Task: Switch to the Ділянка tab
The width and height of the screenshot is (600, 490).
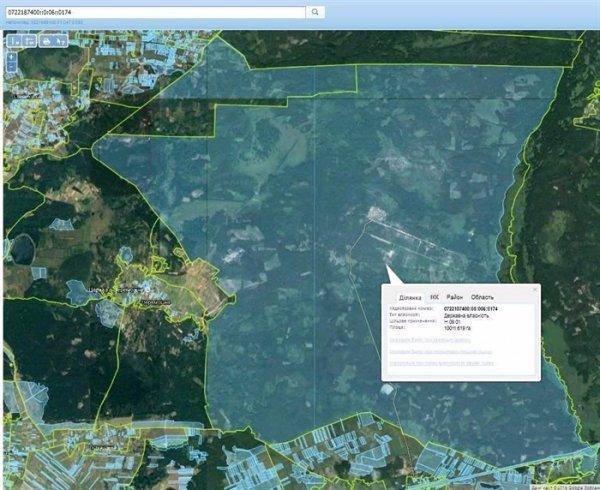Action: tap(410, 298)
